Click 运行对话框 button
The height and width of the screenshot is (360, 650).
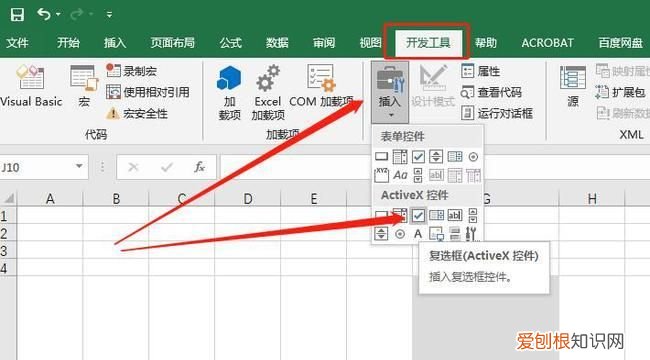(497, 113)
